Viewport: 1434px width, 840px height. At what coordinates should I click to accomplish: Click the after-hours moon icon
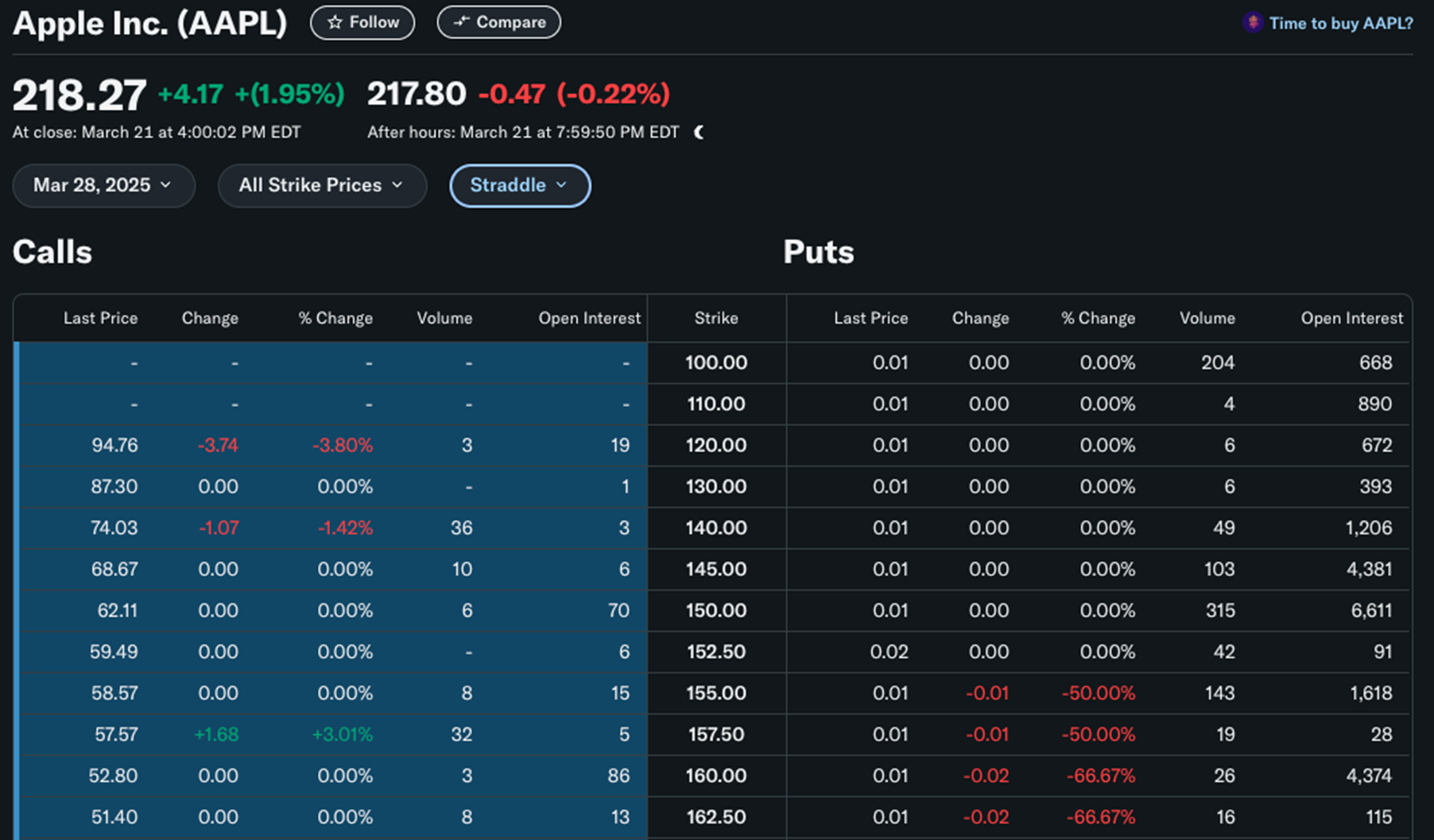pyautogui.click(x=699, y=132)
